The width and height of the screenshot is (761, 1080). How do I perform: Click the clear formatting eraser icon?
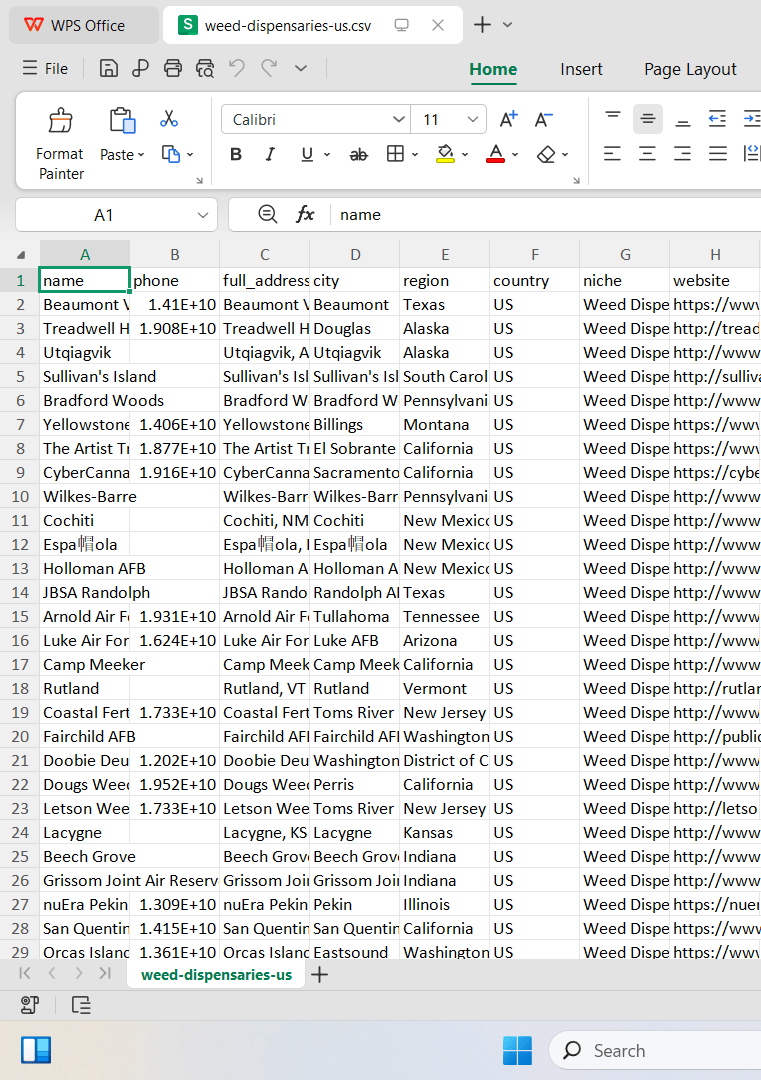(x=546, y=155)
